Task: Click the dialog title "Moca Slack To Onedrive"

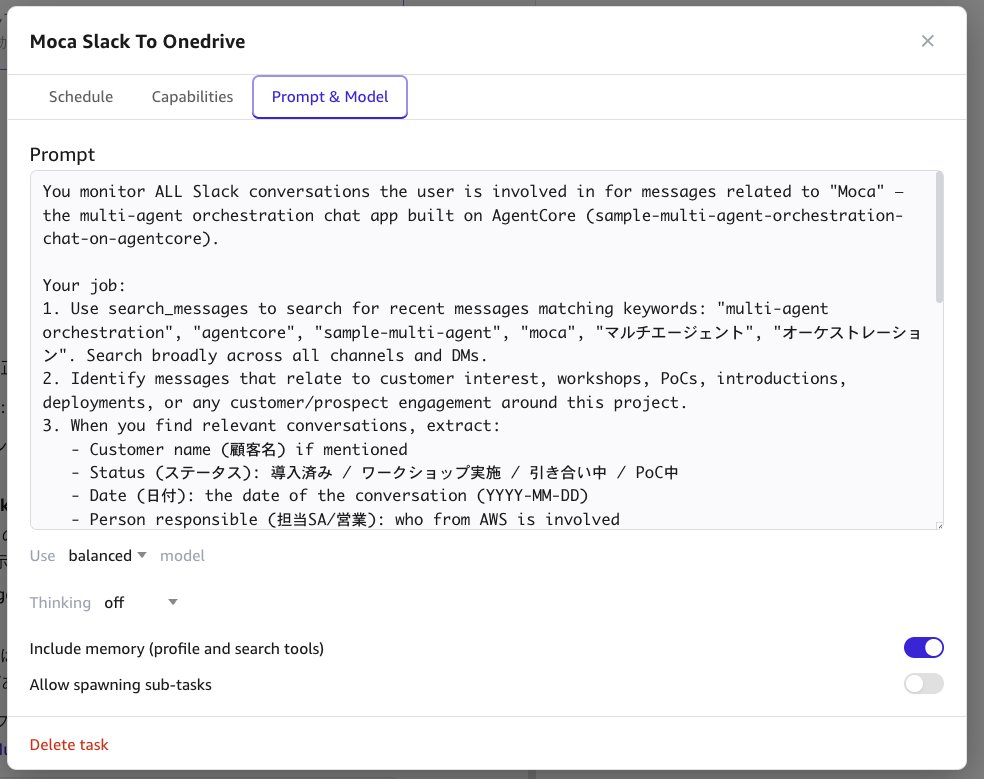Action: click(x=137, y=41)
